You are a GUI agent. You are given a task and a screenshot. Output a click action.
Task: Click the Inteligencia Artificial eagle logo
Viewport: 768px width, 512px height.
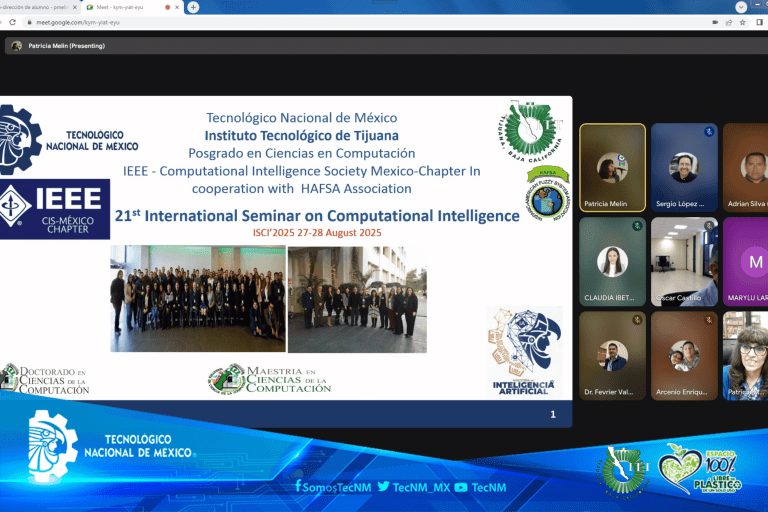pyautogui.click(x=524, y=351)
